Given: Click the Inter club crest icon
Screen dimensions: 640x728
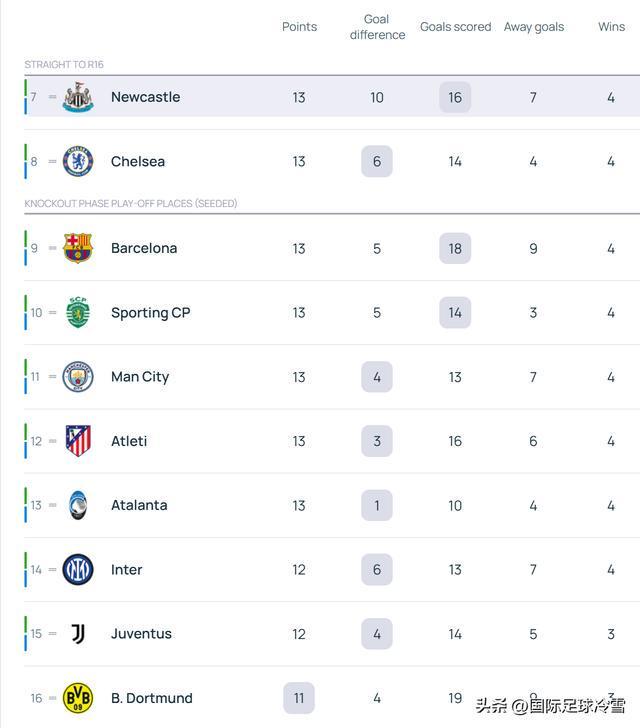Looking at the screenshot, I should pos(78,570).
